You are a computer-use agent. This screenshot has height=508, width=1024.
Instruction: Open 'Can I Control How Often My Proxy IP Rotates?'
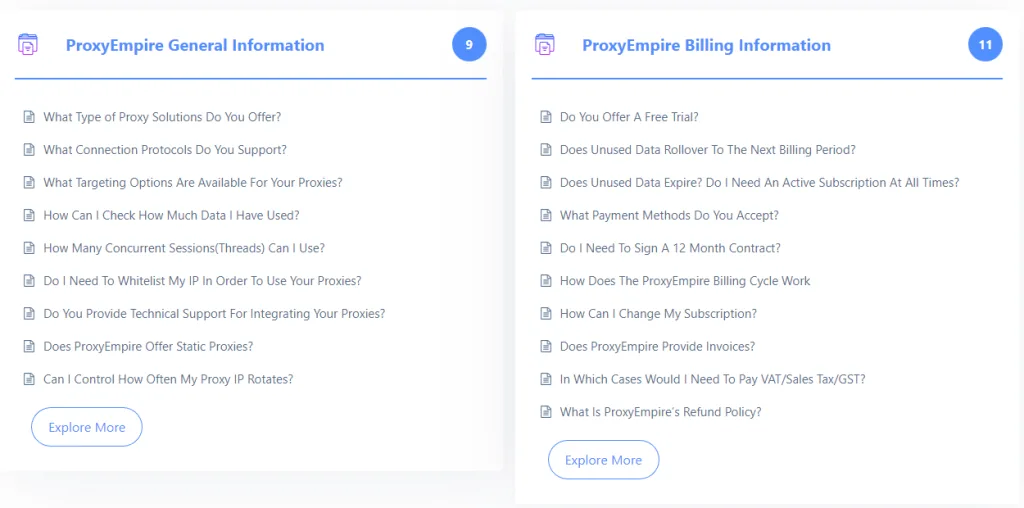[168, 379]
